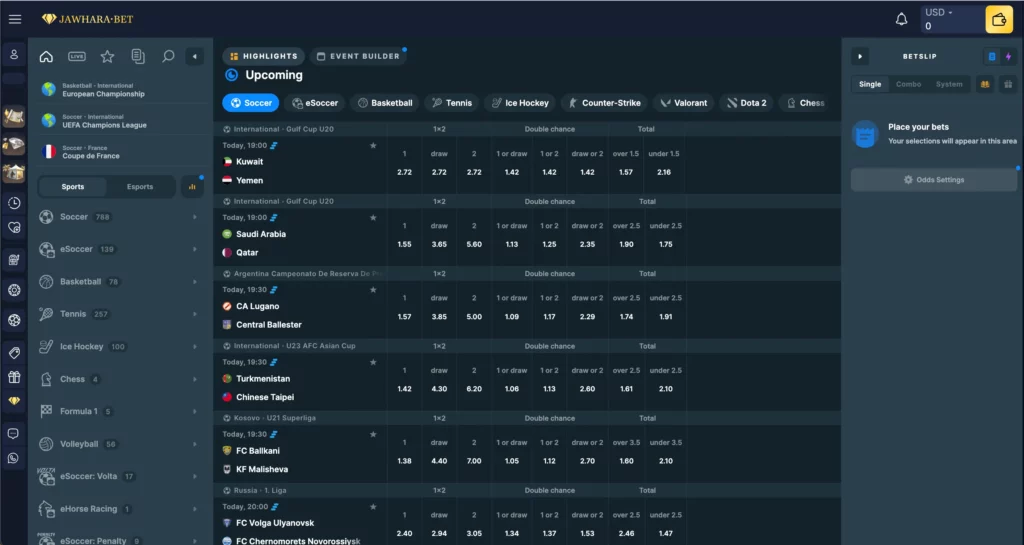The image size is (1024, 545).
Task: Filter upcoming events by Tennis
Action: [x=452, y=103]
